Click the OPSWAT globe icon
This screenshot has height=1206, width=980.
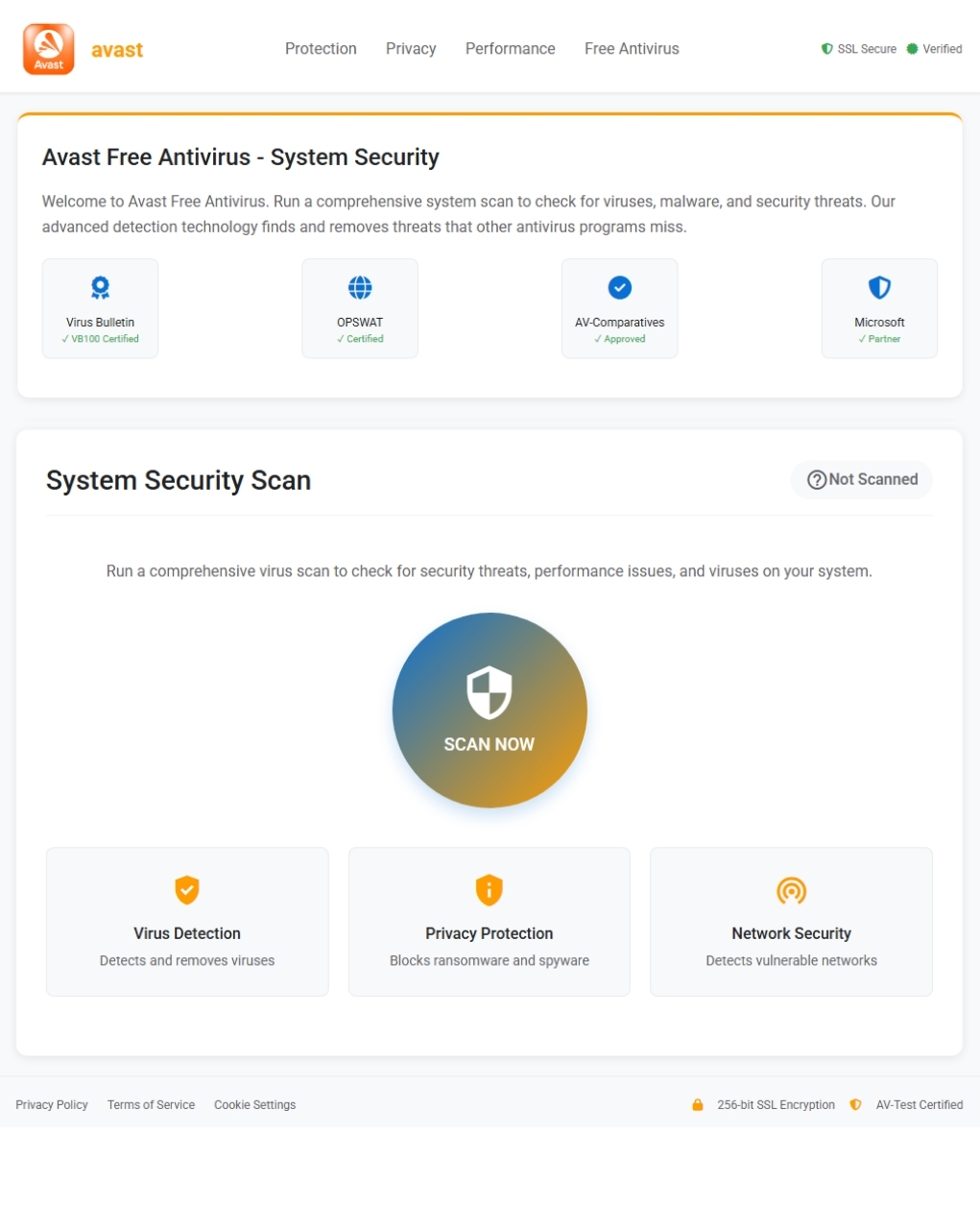click(x=360, y=287)
